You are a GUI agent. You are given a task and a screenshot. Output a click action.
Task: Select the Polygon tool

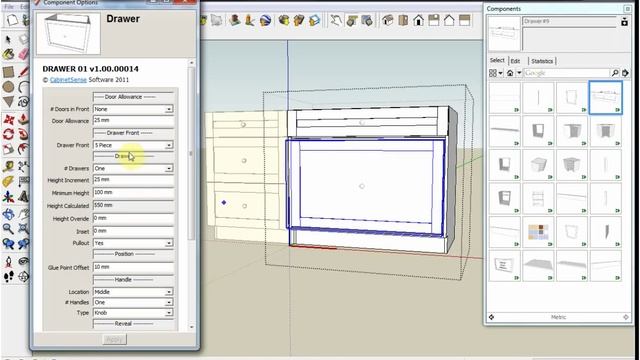click(8, 102)
